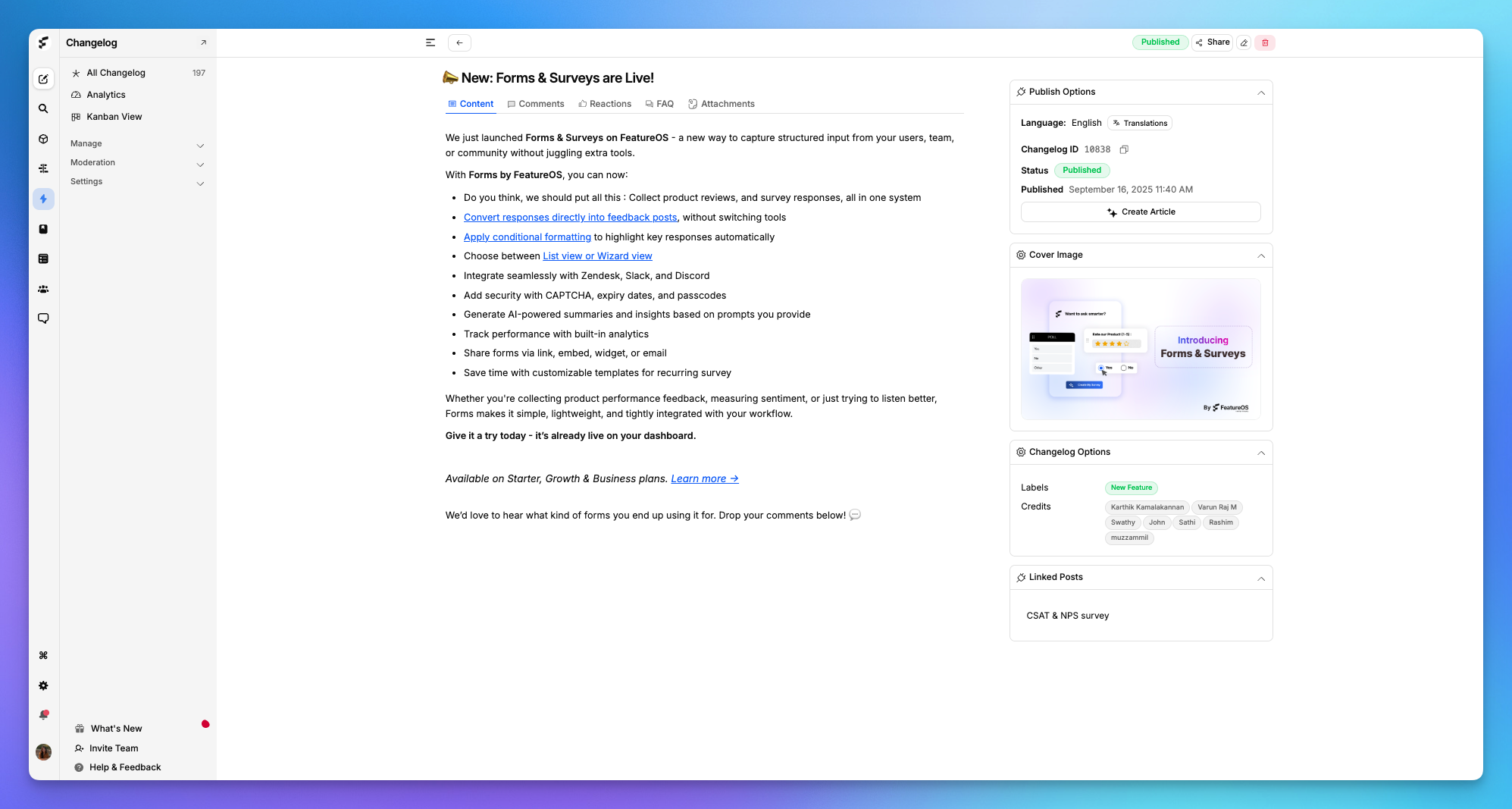Open the CSAT & NPS survey linked post
The image size is (1512, 809).
click(1068, 615)
